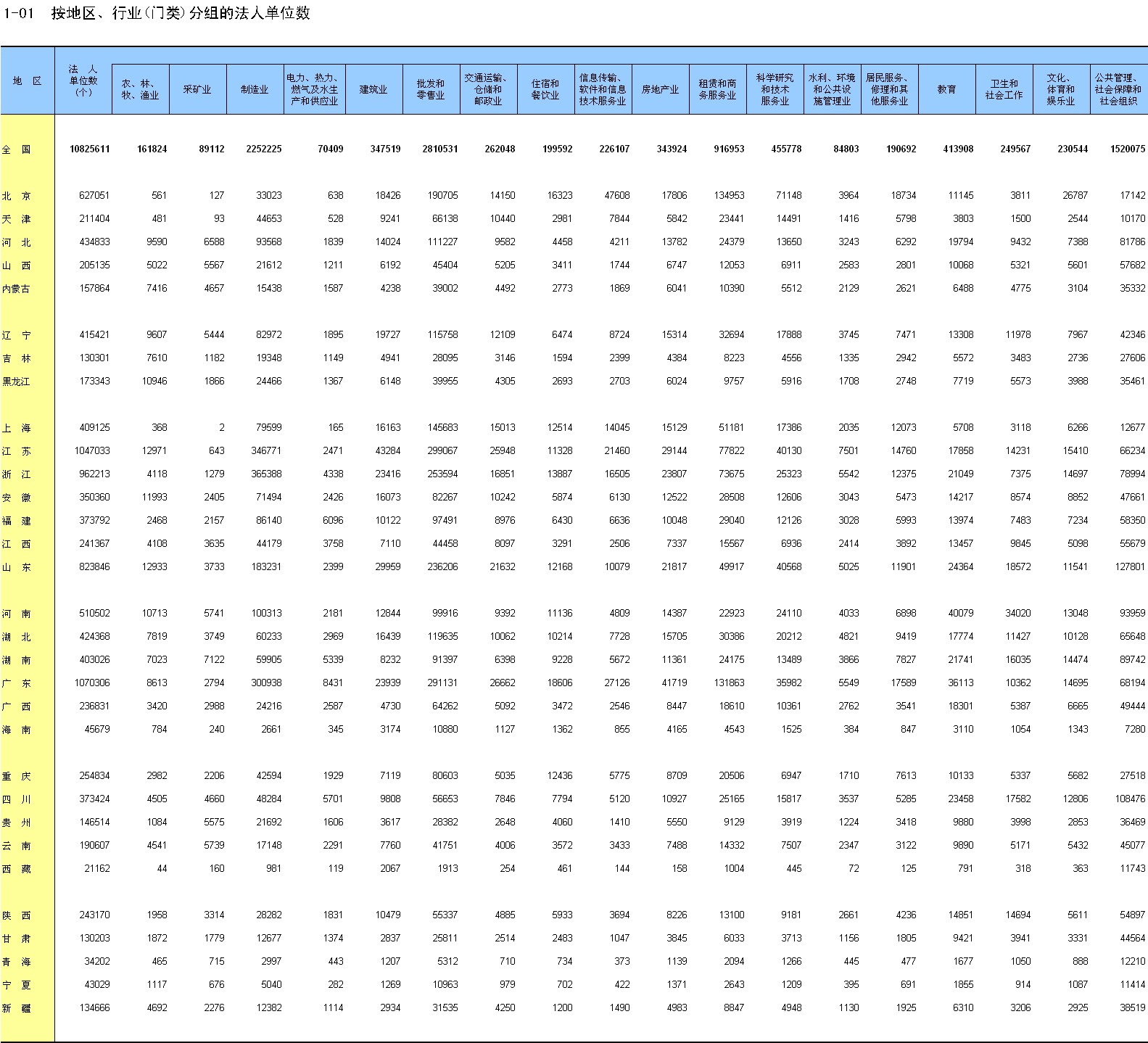Screen dimensions: 1148x1043
Task: Click the '安徽' row label
Action: 16,498
